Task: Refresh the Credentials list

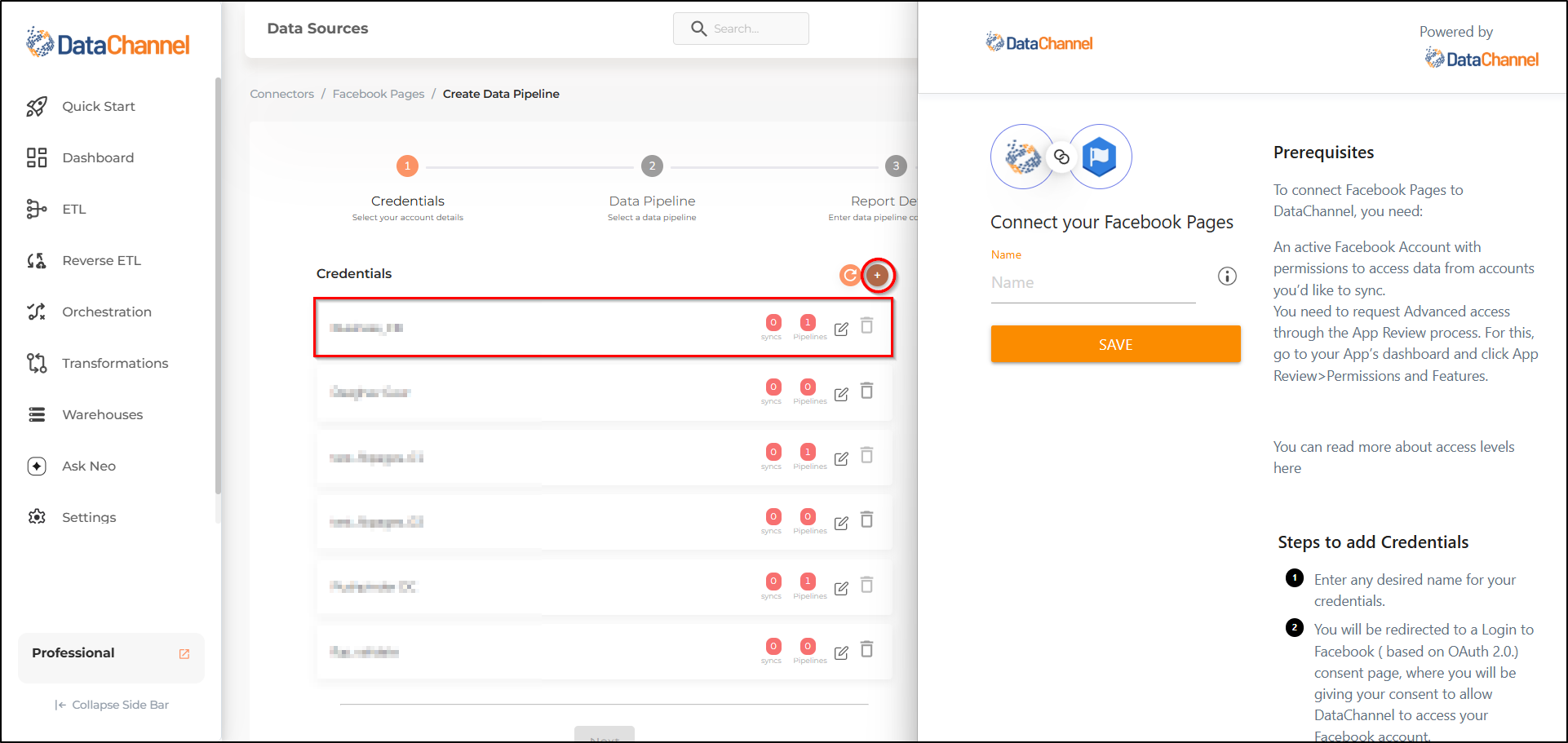Action: coord(850,275)
